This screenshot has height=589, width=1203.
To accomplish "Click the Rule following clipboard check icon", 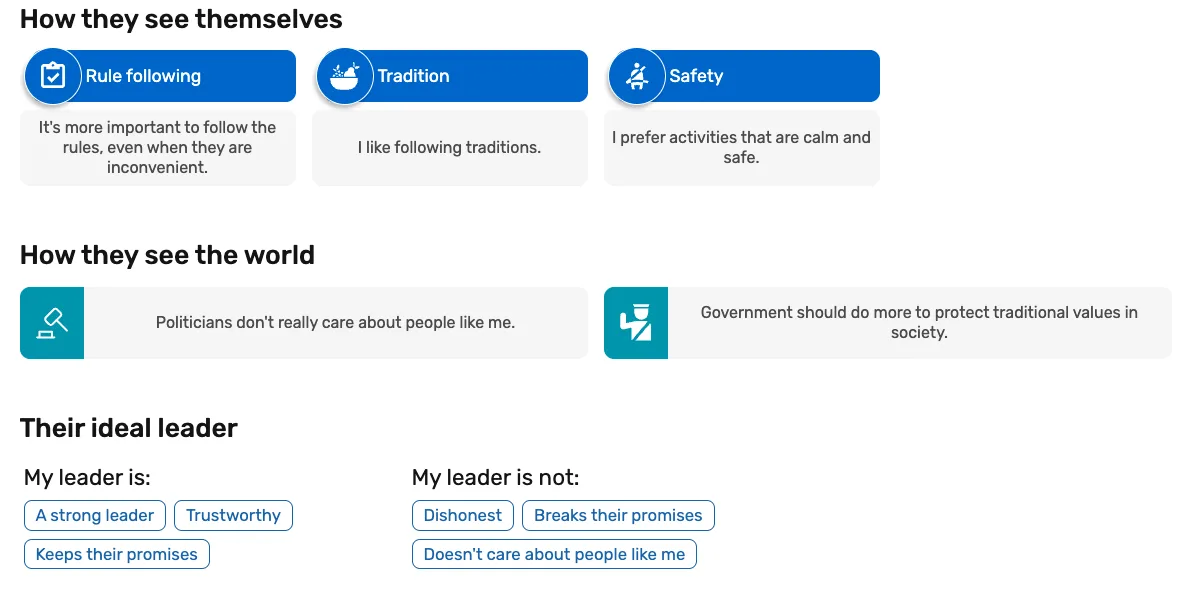I will 52,76.
